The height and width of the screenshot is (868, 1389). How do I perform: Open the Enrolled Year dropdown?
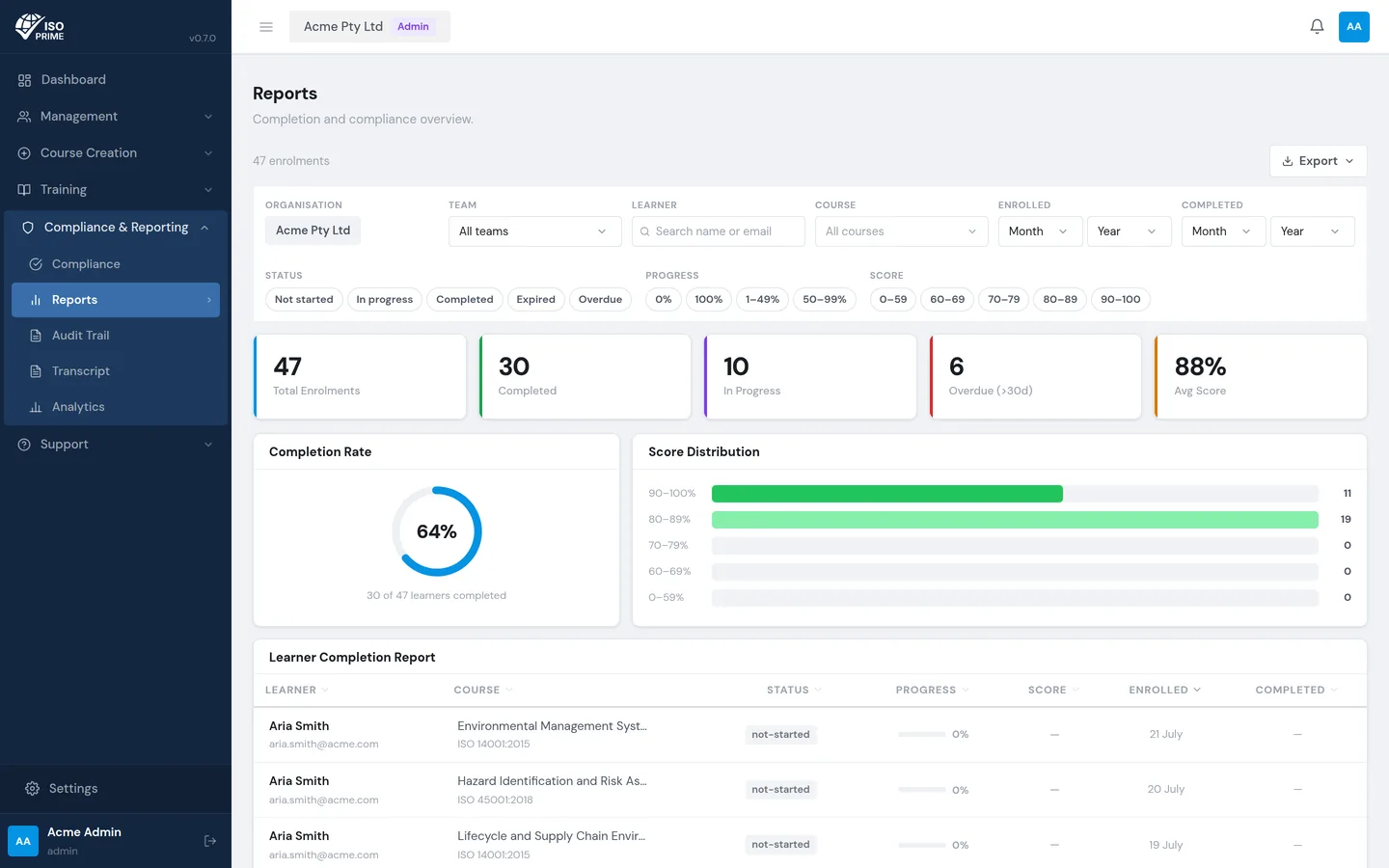pyautogui.click(x=1130, y=231)
